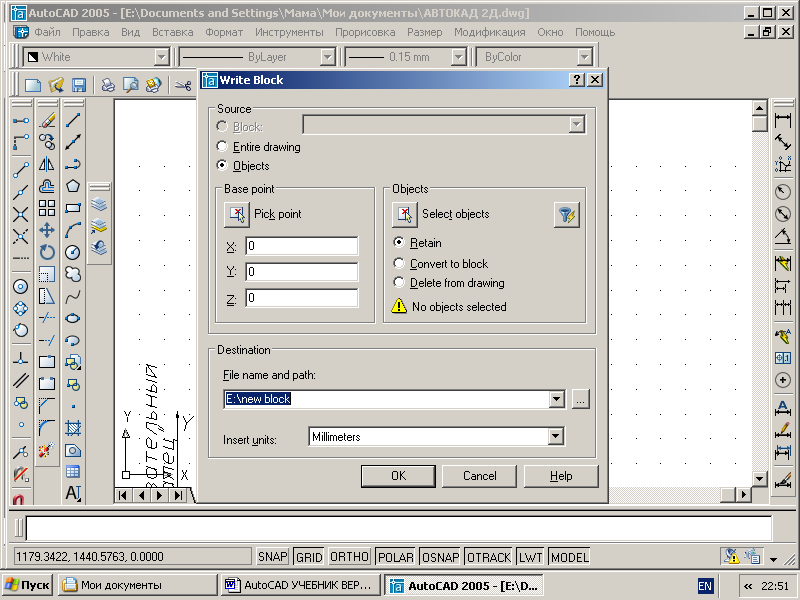Click Cancel in Write Block dialog
The height and width of the screenshot is (600, 800).
[x=479, y=476]
